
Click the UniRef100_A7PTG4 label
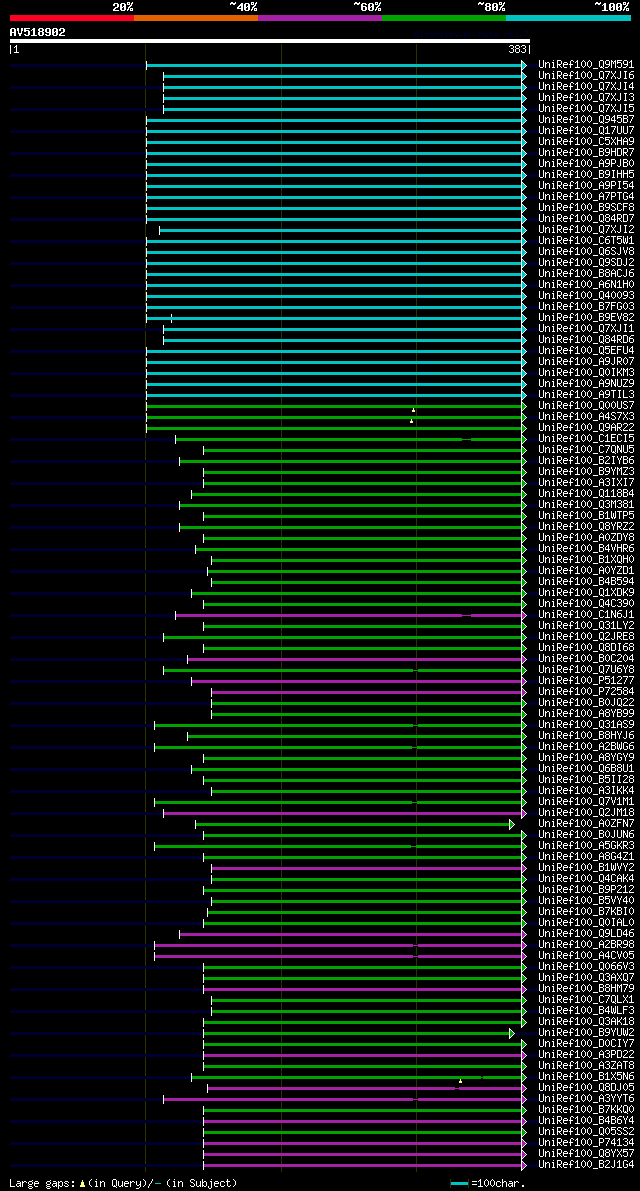[x=585, y=197]
